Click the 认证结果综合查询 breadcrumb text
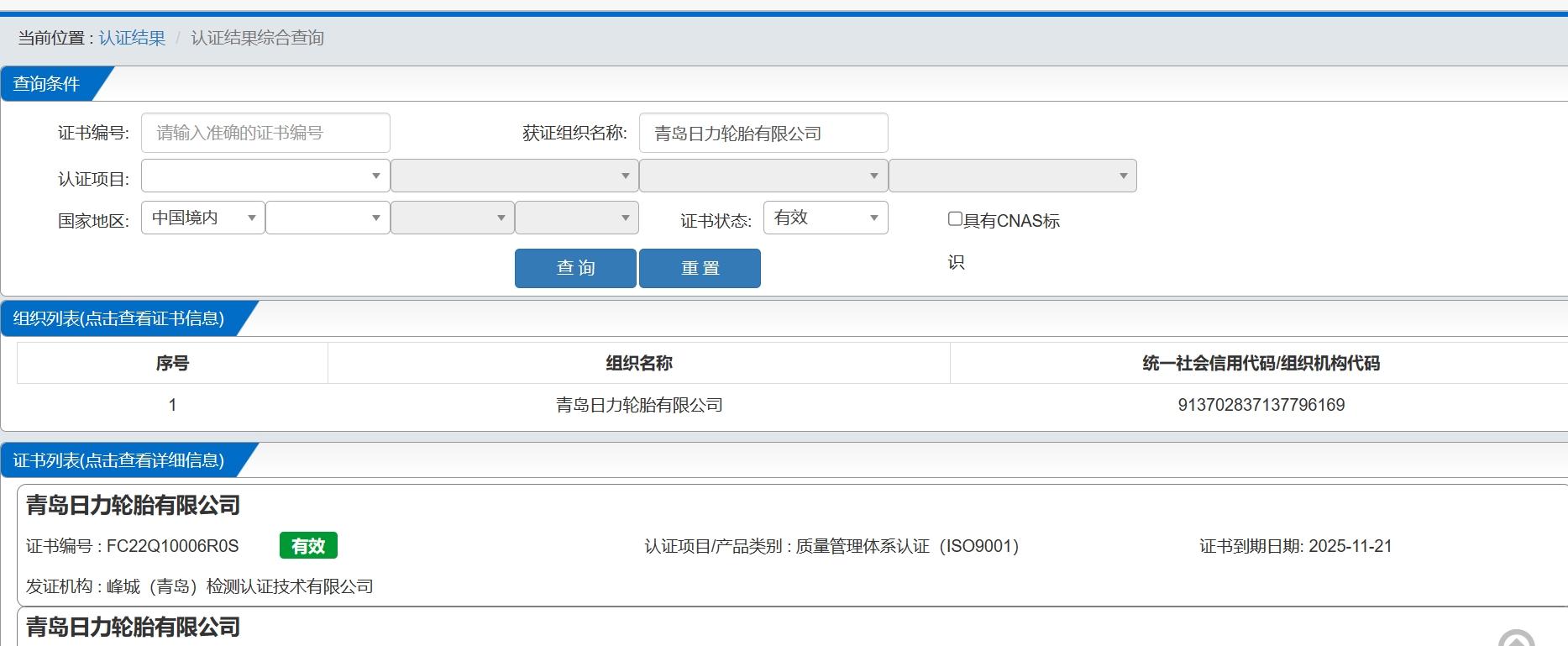1568x646 pixels. (257, 38)
